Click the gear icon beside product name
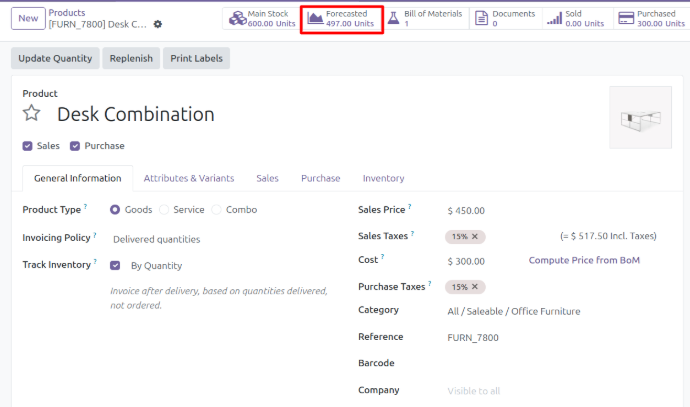Screen dimensions: 690x407 (x=157, y=24)
